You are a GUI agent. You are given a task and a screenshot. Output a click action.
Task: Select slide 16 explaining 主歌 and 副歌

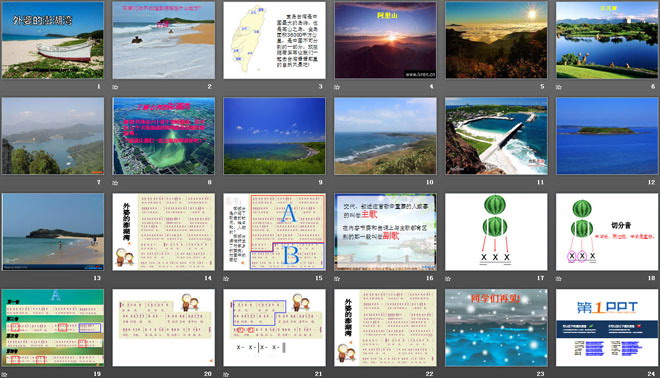[x=385, y=232]
